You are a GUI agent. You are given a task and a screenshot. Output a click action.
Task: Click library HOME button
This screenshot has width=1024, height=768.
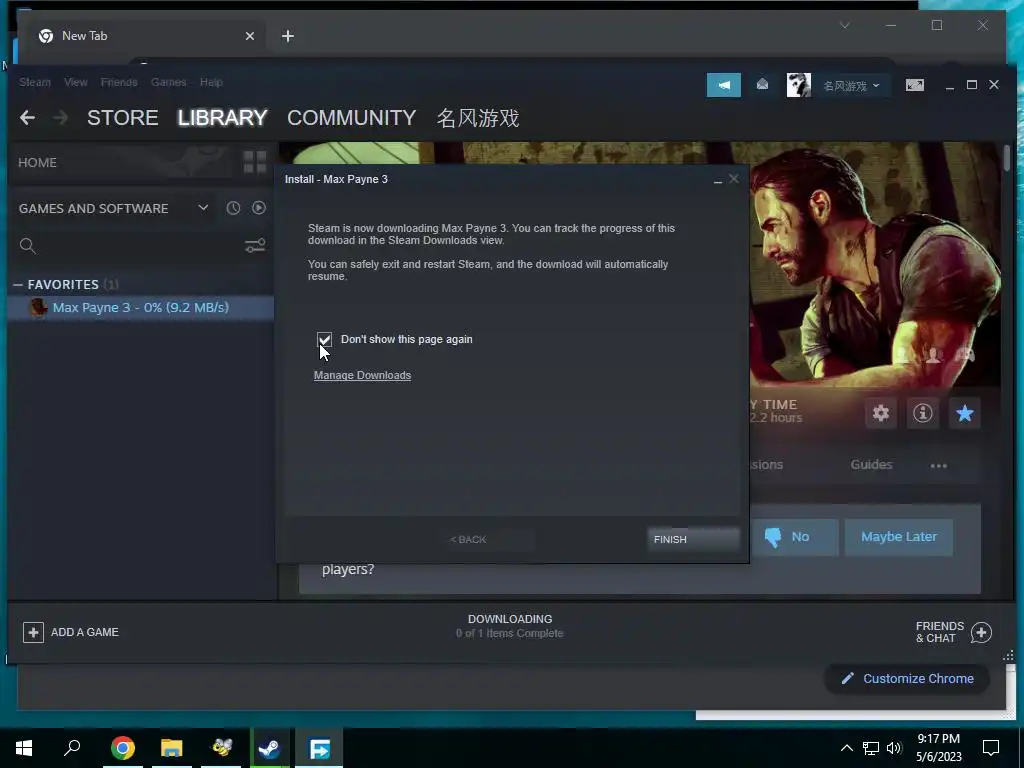click(x=37, y=163)
